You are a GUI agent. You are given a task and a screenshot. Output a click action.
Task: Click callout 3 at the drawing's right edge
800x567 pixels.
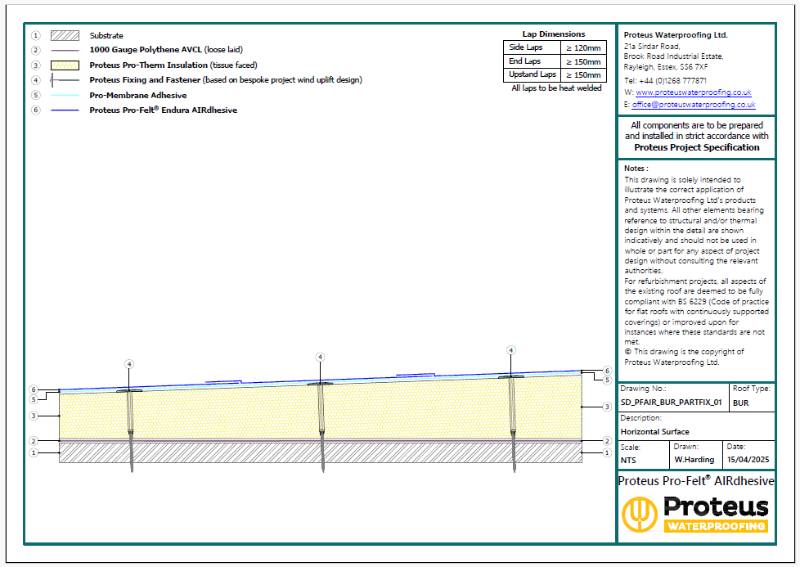coord(607,407)
